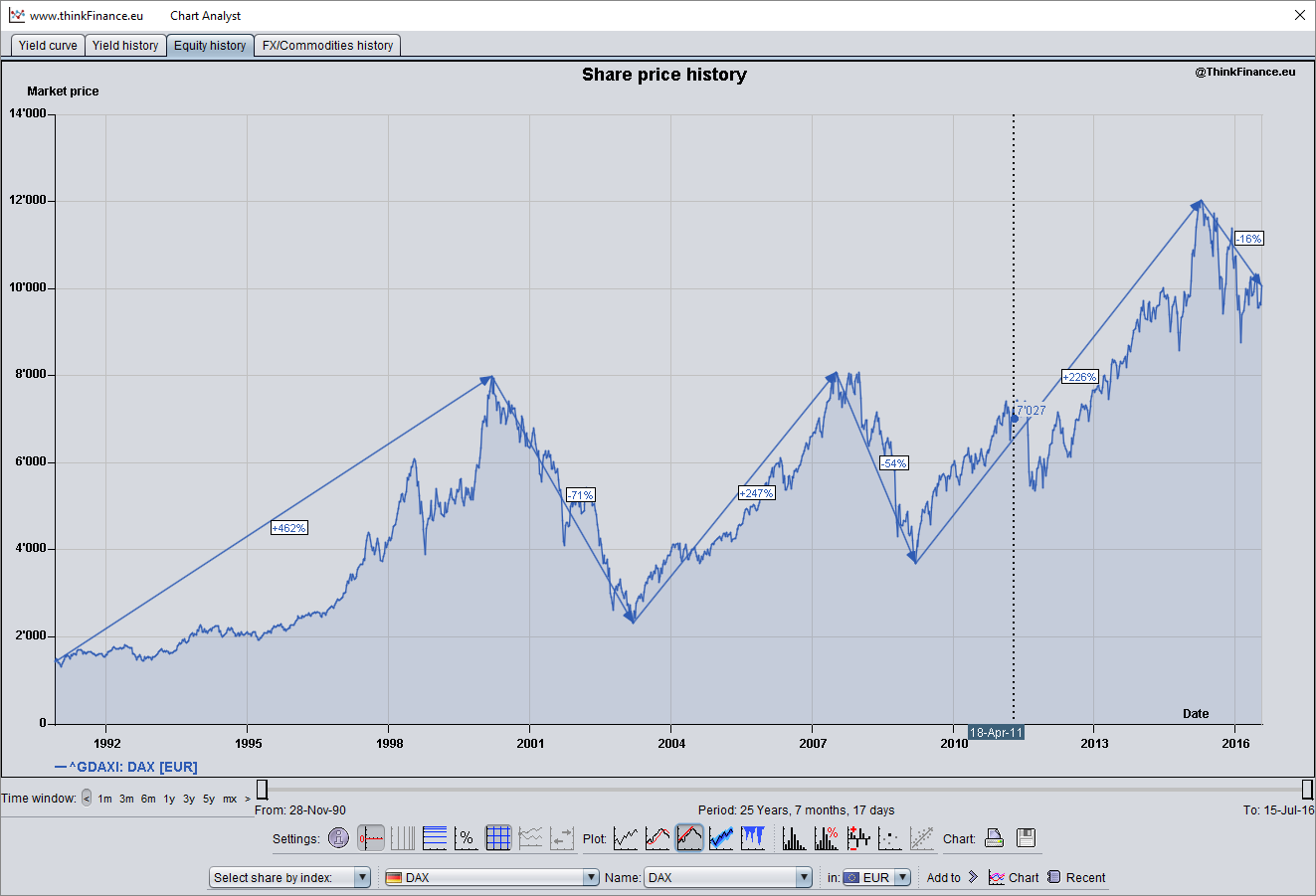Viewport: 1316px width, 896px height.
Task: Toggle the full grid setting
Action: (498, 838)
